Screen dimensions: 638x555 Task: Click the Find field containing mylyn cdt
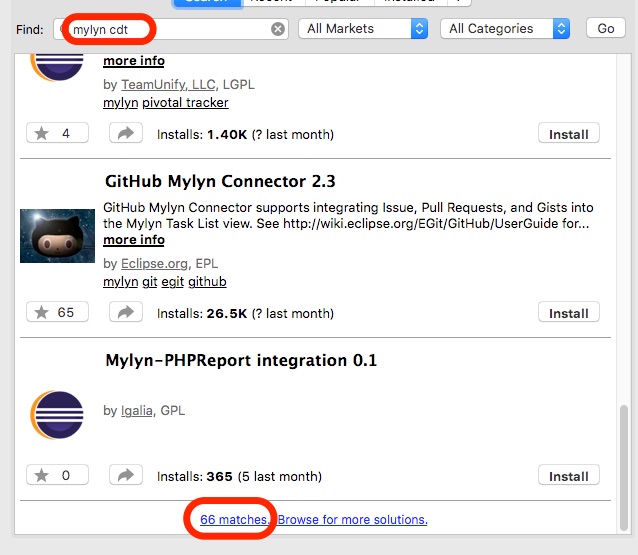pos(171,29)
